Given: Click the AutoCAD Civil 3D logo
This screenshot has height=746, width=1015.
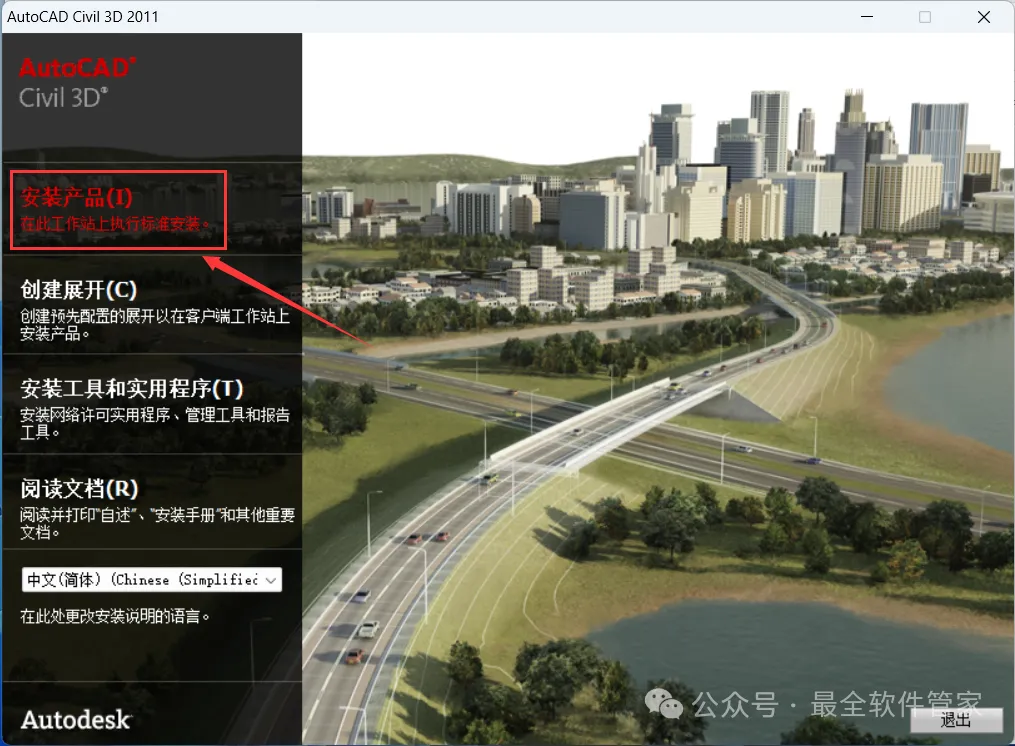Looking at the screenshot, I should [x=78, y=83].
